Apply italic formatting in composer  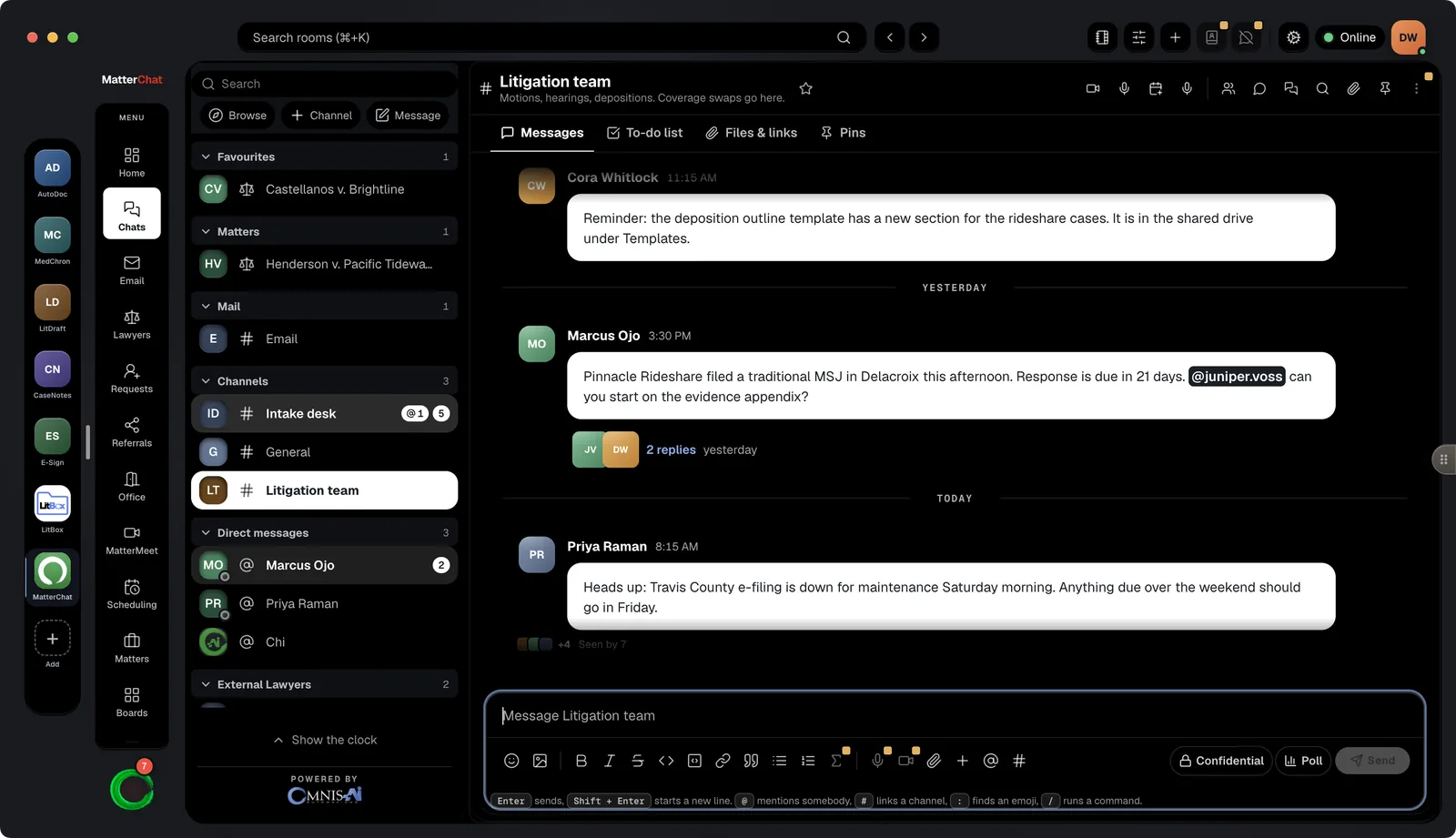click(x=610, y=761)
